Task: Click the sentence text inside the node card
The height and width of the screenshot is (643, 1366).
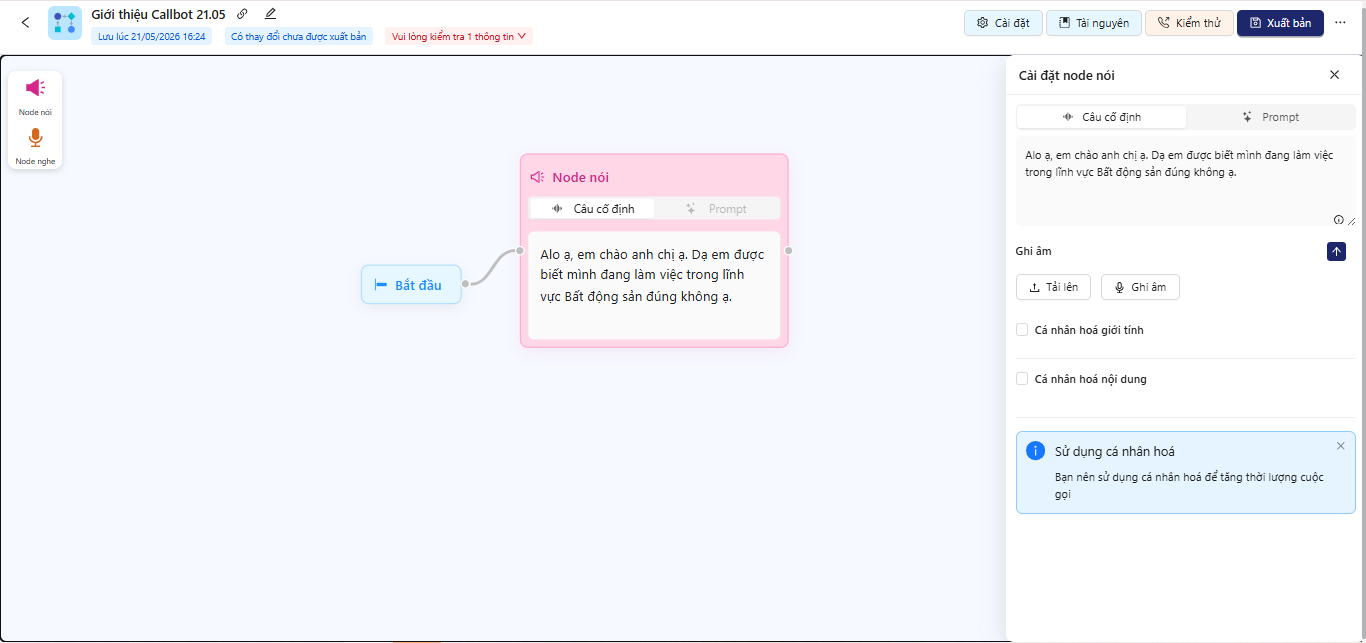Action: coord(652,275)
